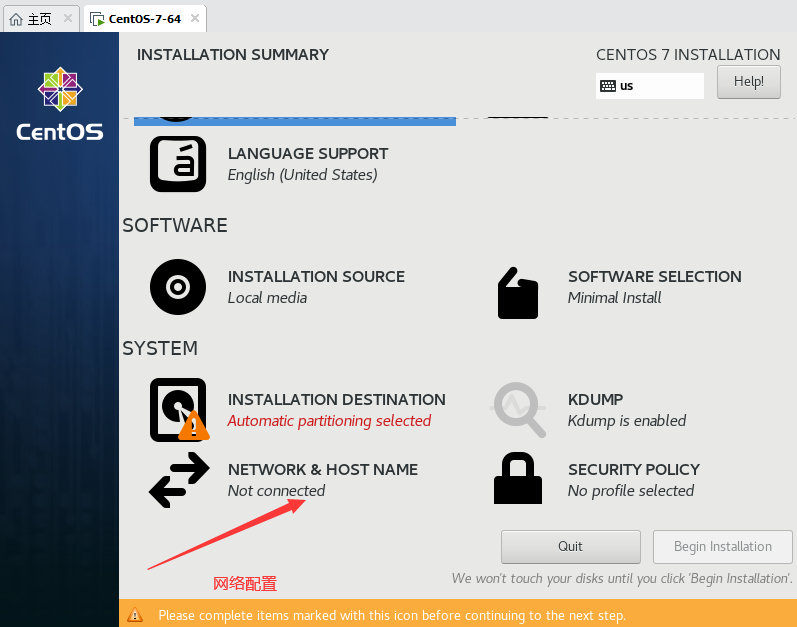This screenshot has width=797, height=627.
Task: Click 'No profile selected' text
Action: 631,491
